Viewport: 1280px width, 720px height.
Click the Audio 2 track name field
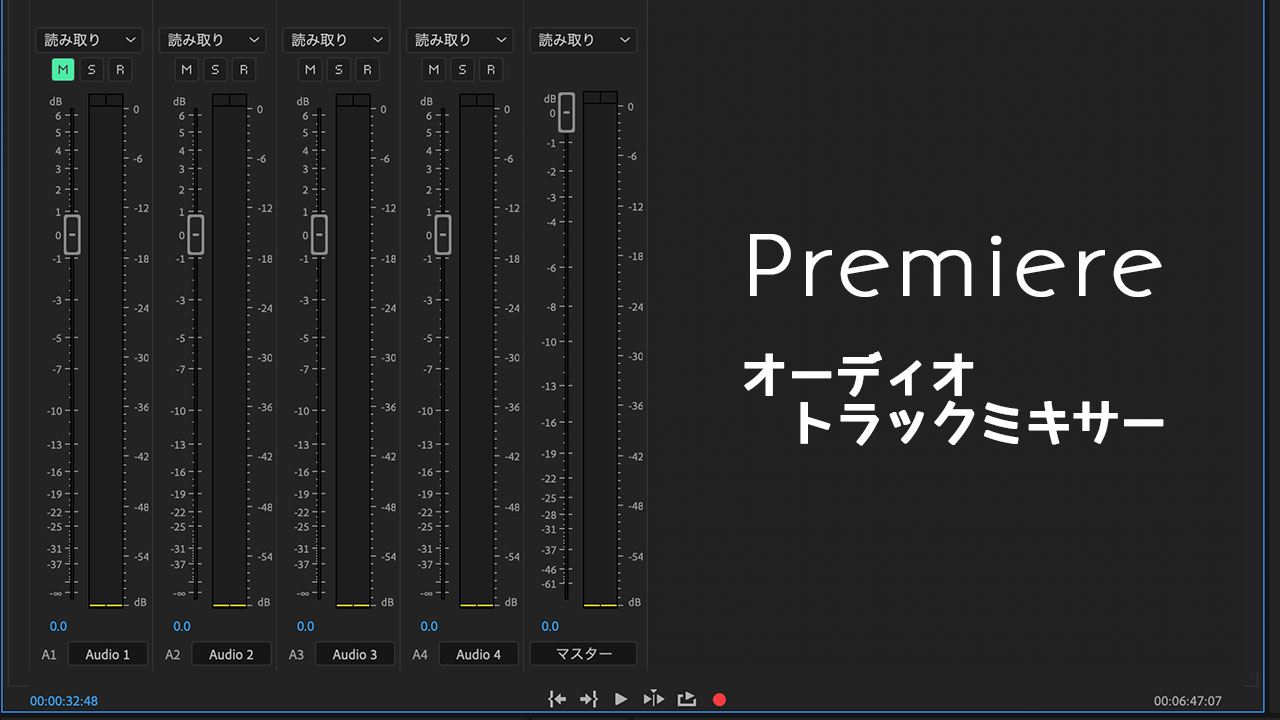[x=232, y=654]
